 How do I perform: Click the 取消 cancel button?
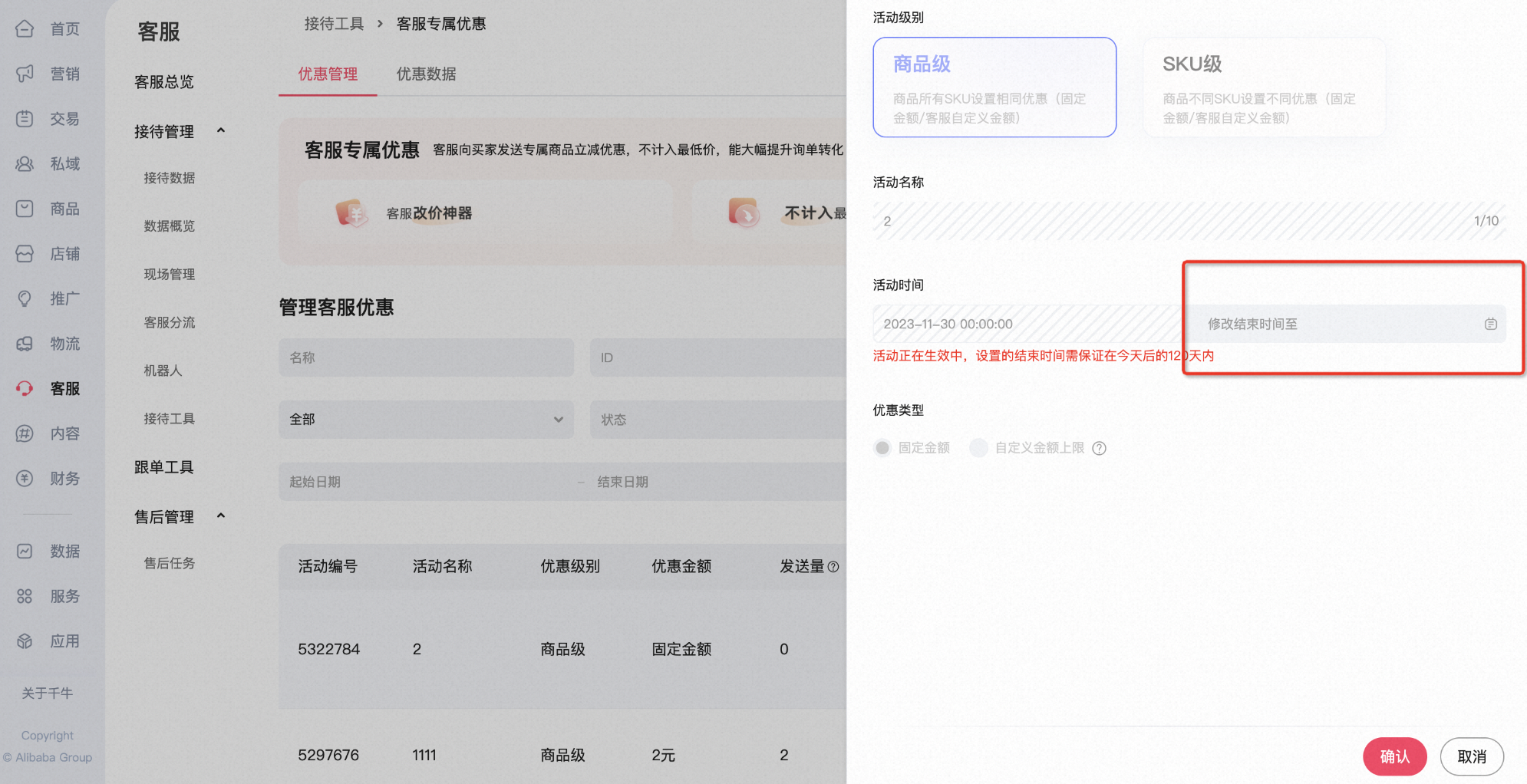[1472, 757]
